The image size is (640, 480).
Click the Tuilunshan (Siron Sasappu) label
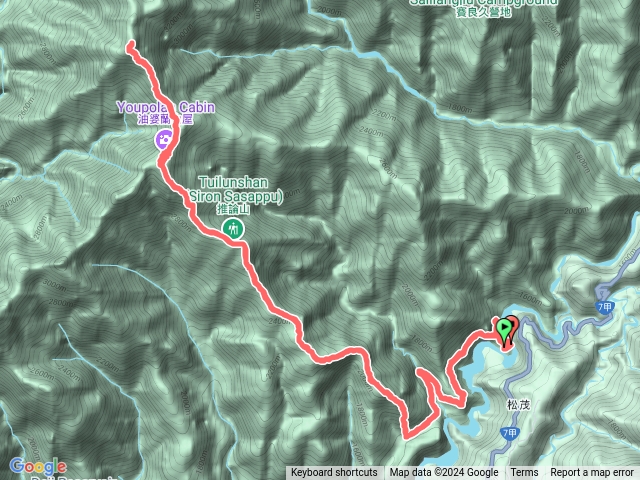[x=235, y=189]
